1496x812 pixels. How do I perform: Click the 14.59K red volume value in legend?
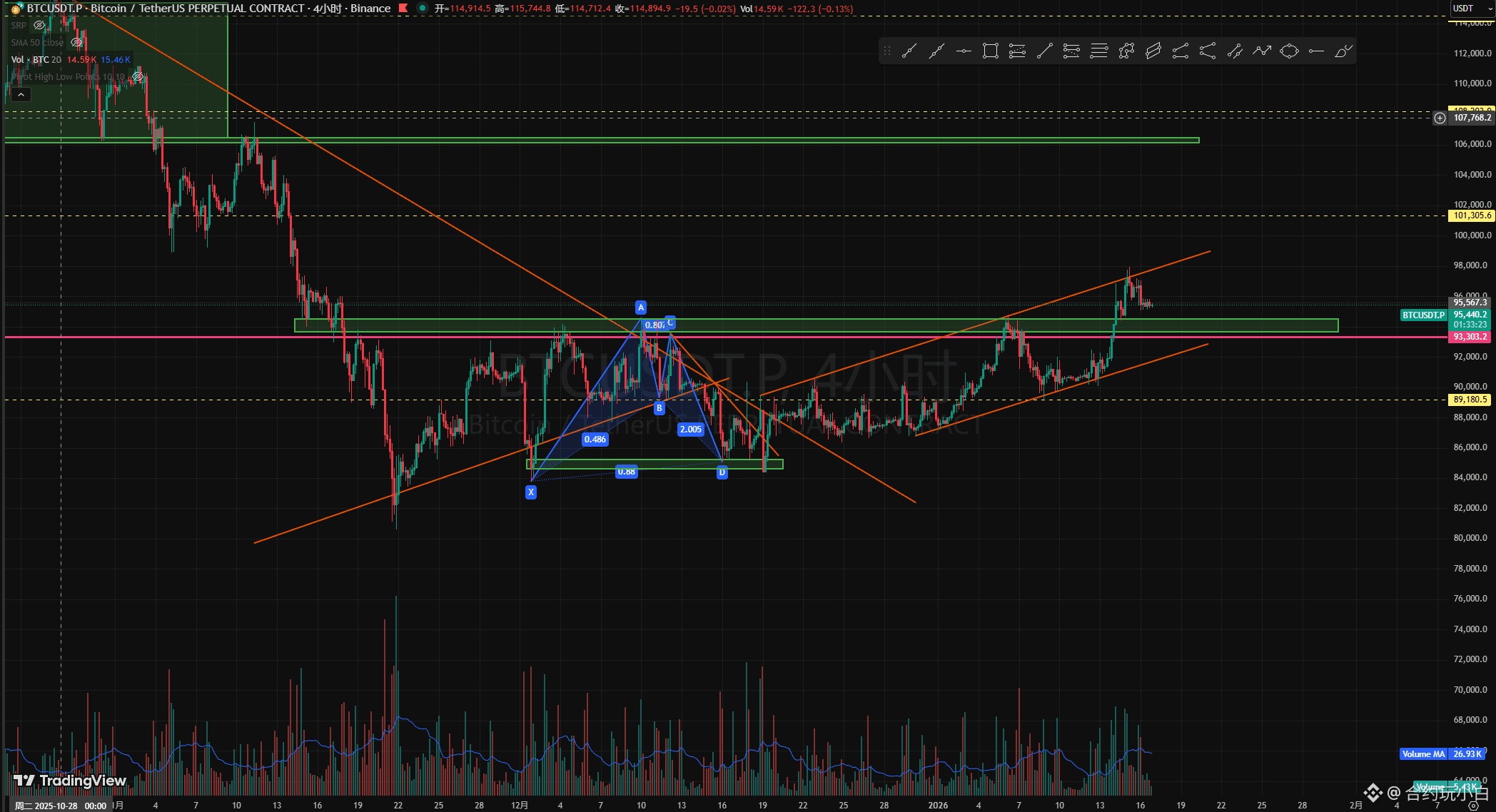81,59
